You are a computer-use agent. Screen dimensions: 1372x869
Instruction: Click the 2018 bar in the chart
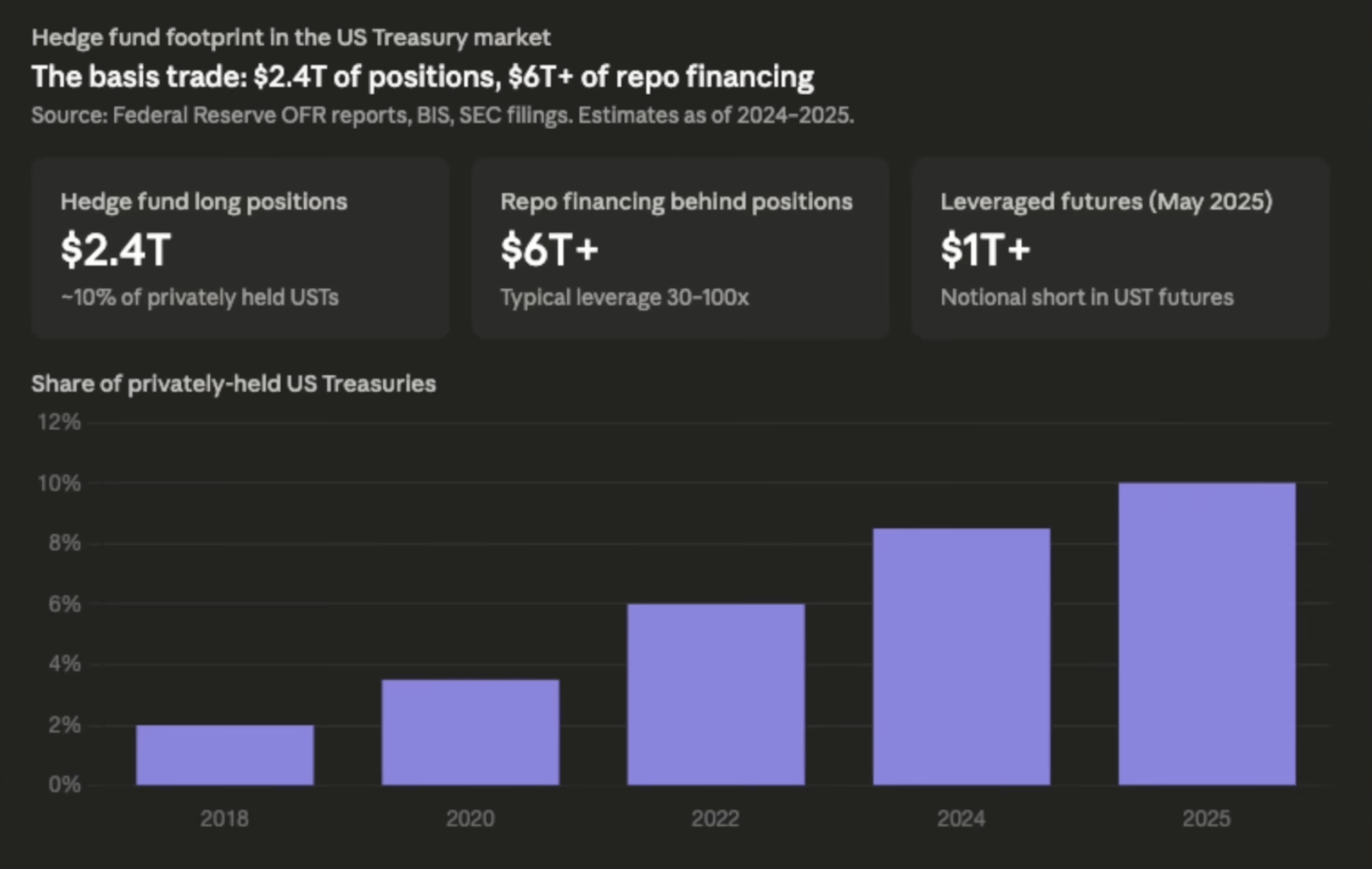[225, 754]
